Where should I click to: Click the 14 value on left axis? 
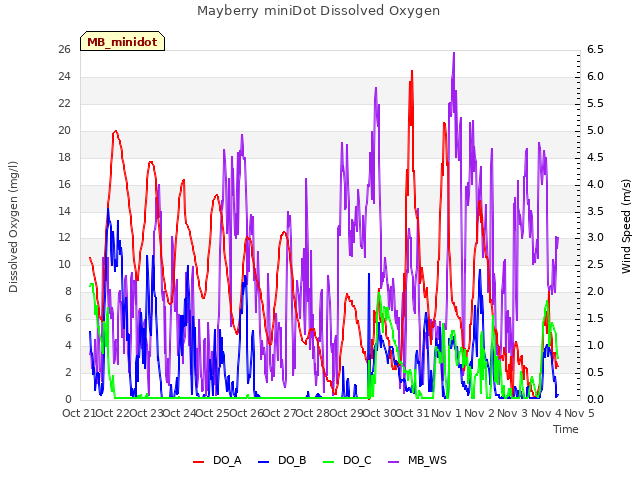point(64,211)
